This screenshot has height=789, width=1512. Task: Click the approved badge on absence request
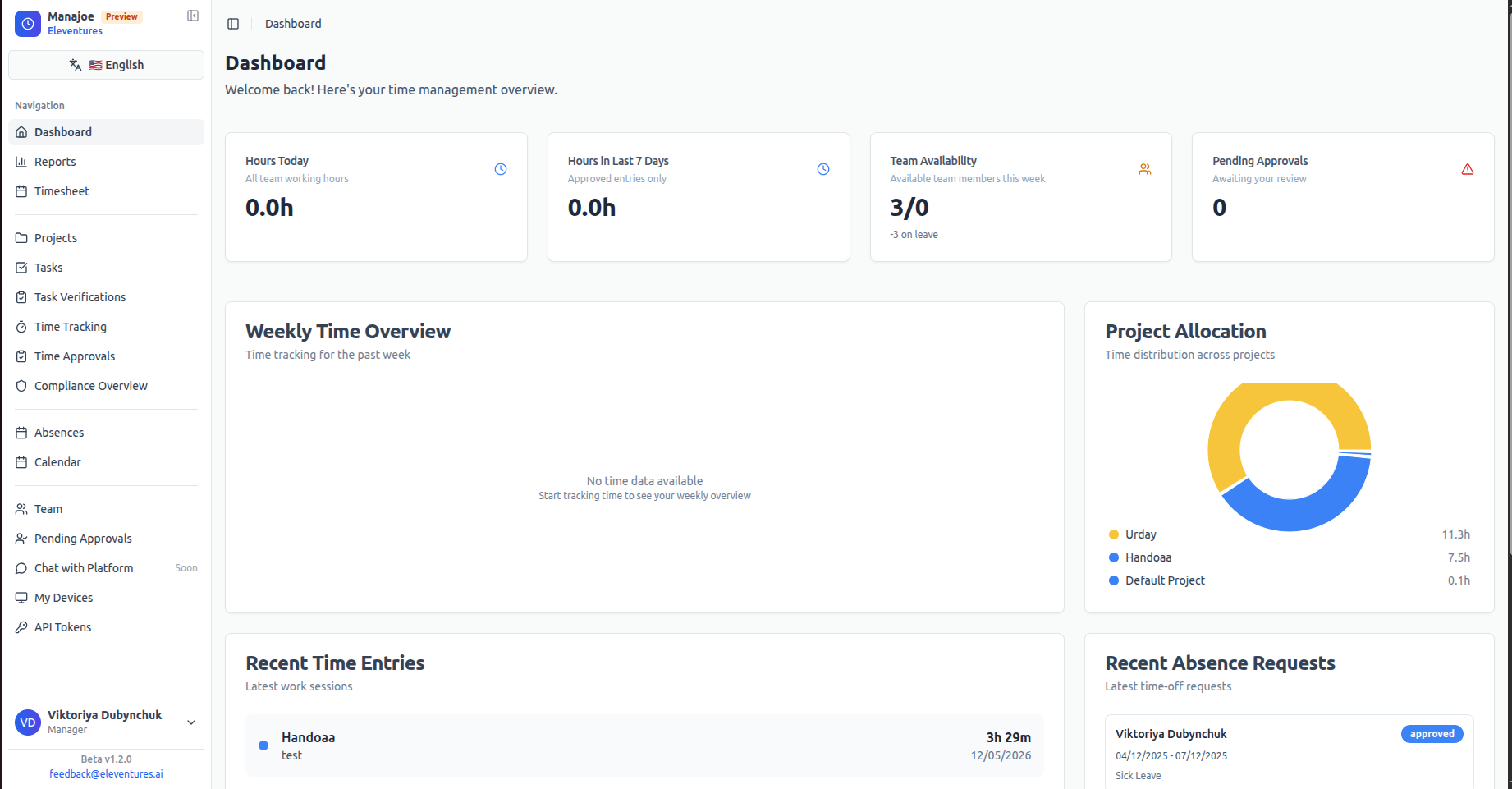(1432, 734)
